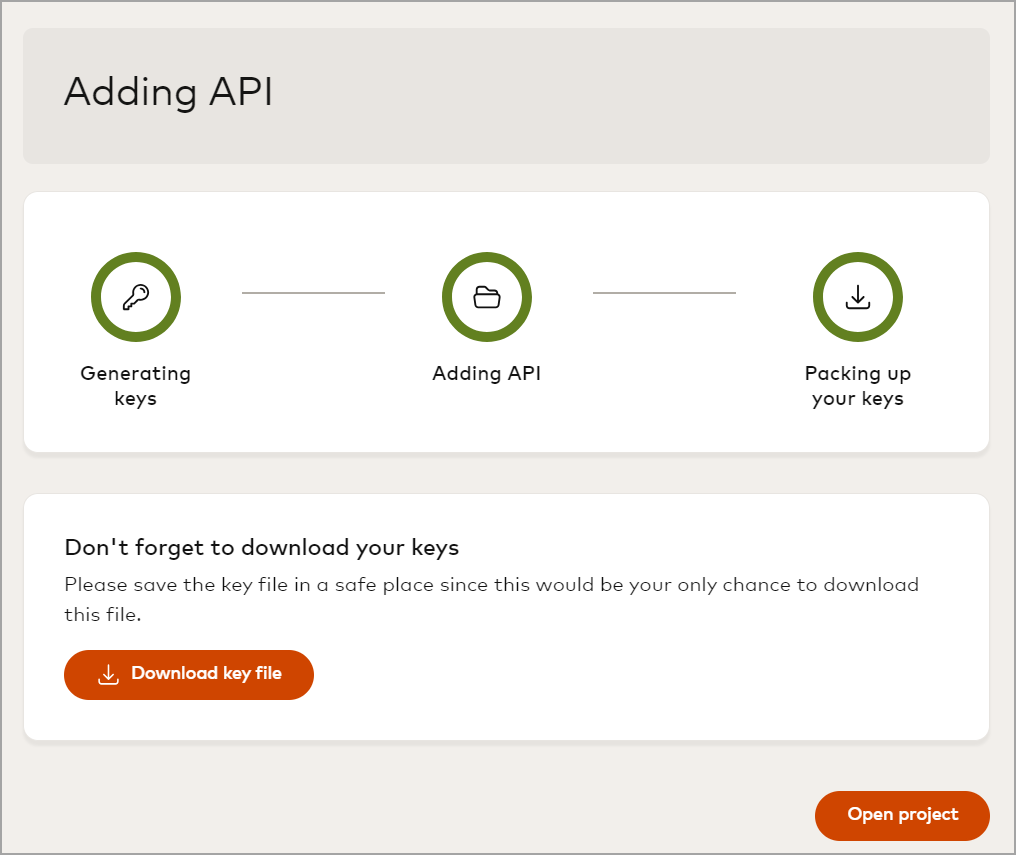Click the Please save the key file paragraph
The width and height of the screenshot is (1016, 855).
tap(490, 598)
